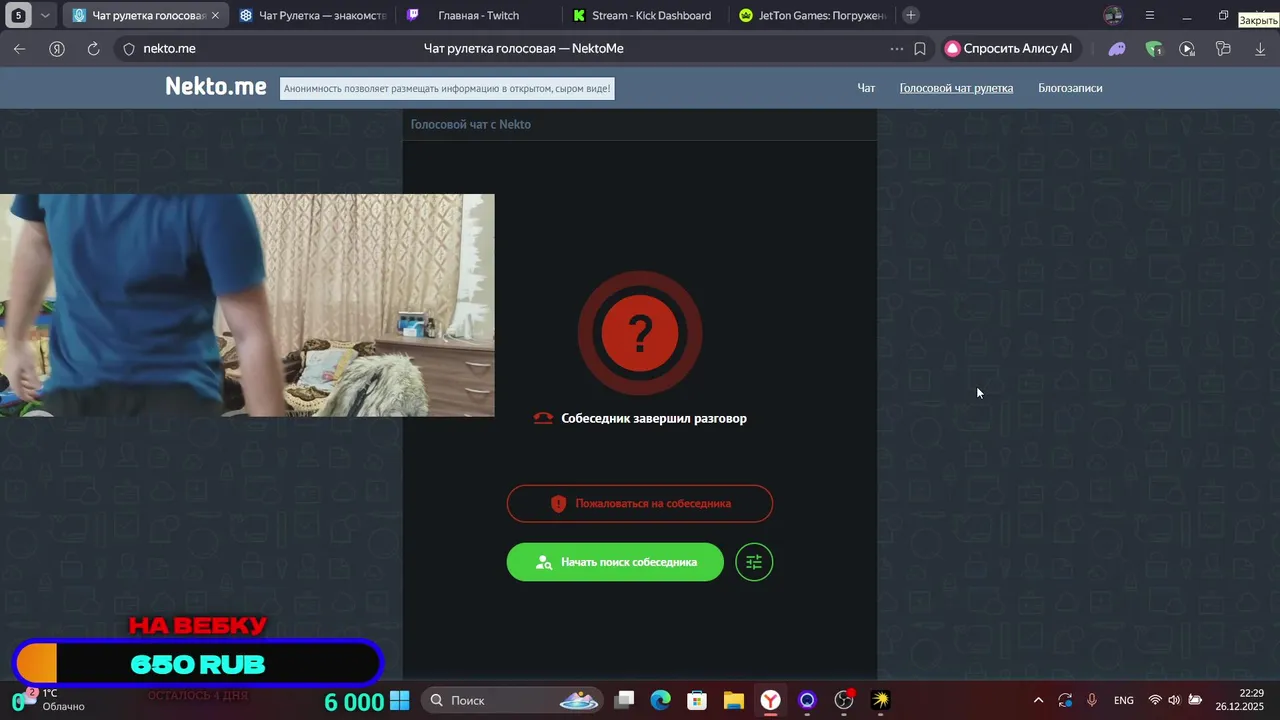Viewport: 1280px width, 720px height.
Task: Open the Alice assistant taskbar icon
Action: point(807,700)
